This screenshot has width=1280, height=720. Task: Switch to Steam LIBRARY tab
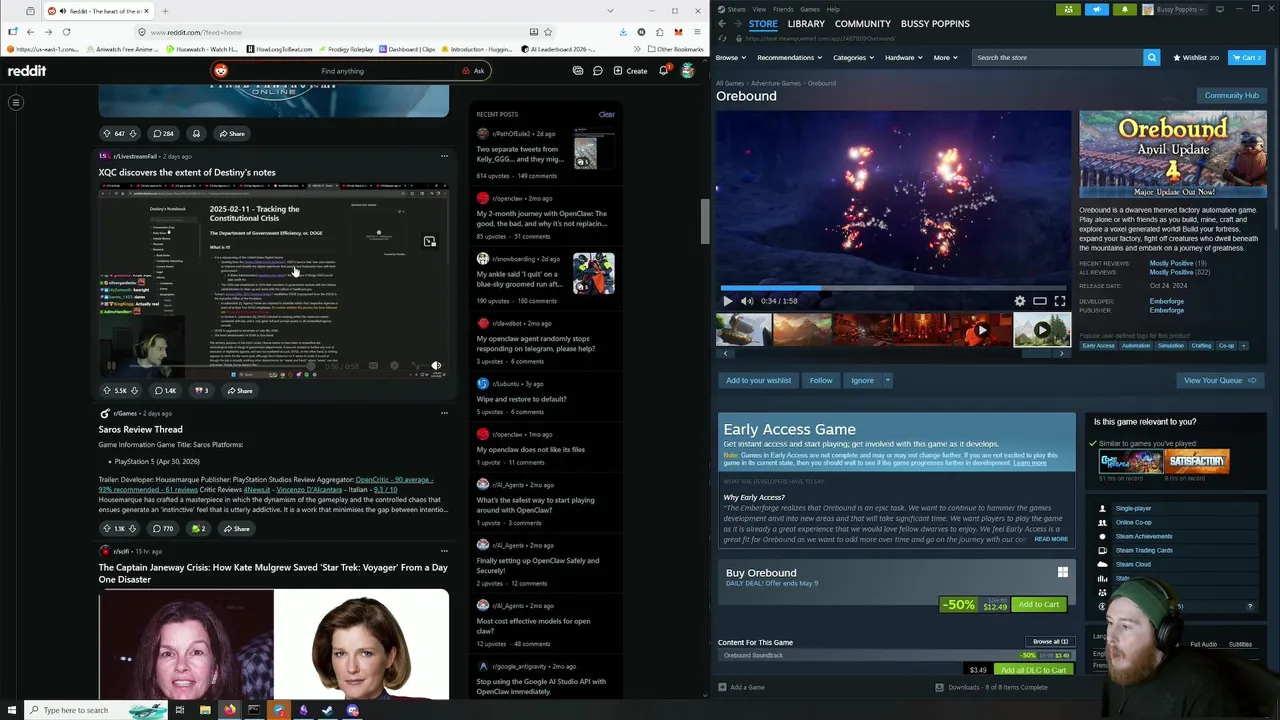click(x=806, y=23)
